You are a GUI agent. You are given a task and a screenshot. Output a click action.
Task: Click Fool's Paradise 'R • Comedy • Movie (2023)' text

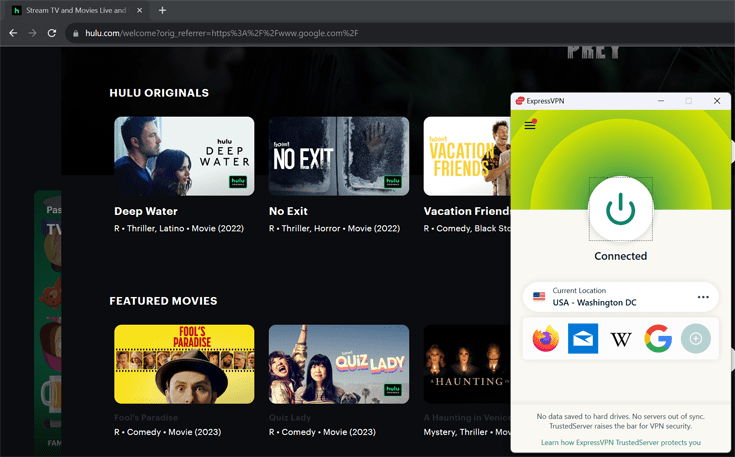click(x=167, y=432)
